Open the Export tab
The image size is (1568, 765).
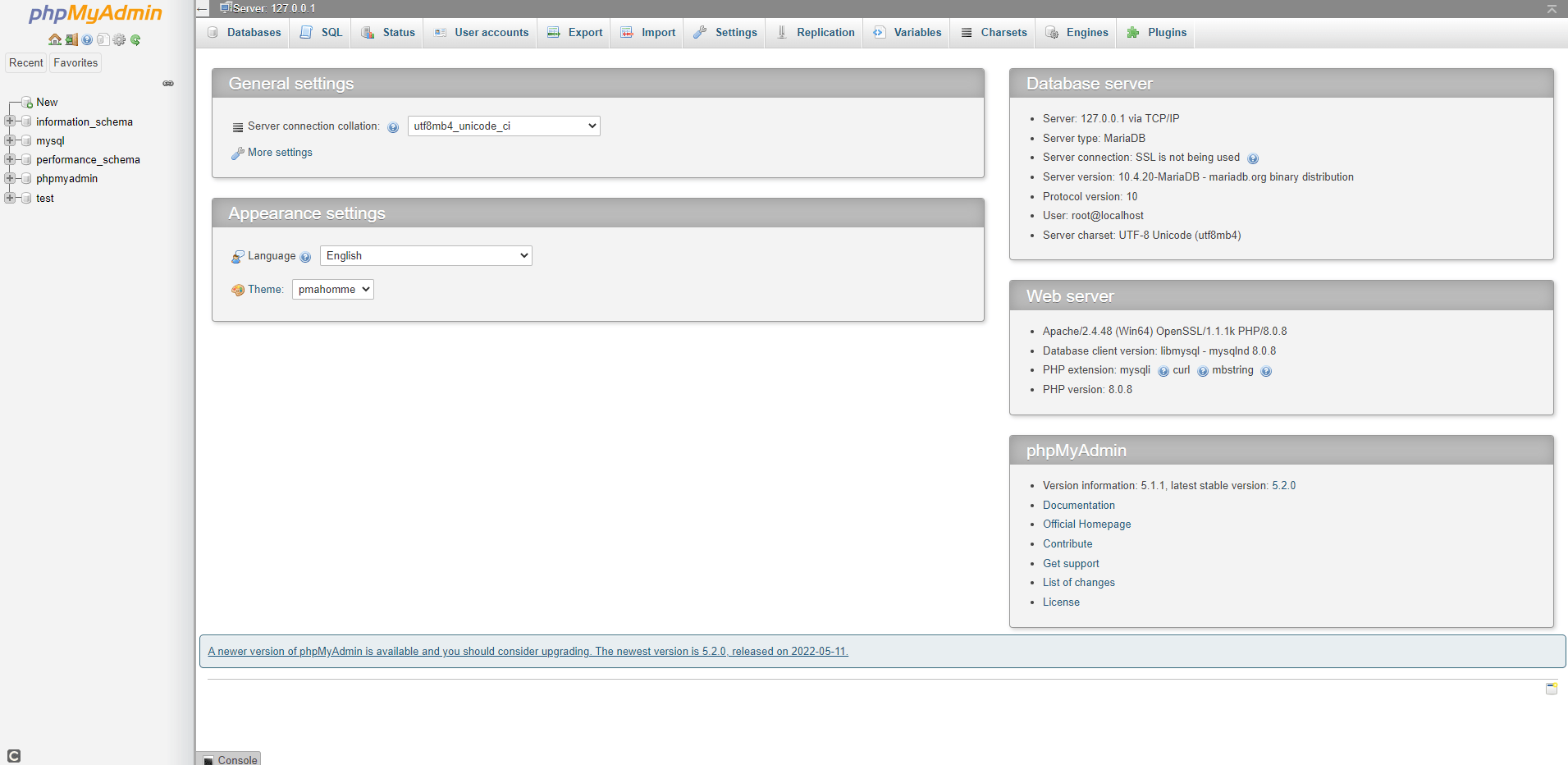(575, 33)
